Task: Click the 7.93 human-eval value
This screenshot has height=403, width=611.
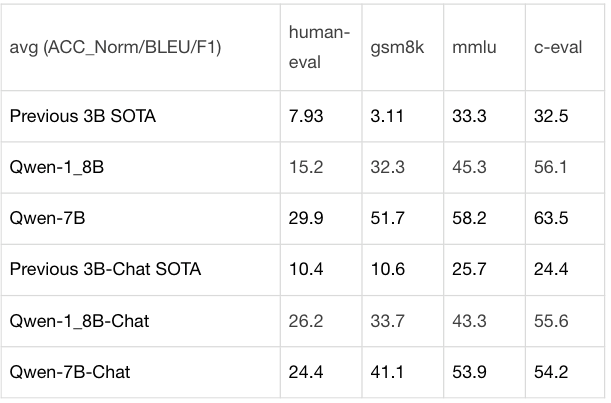Action: (x=306, y=116)
